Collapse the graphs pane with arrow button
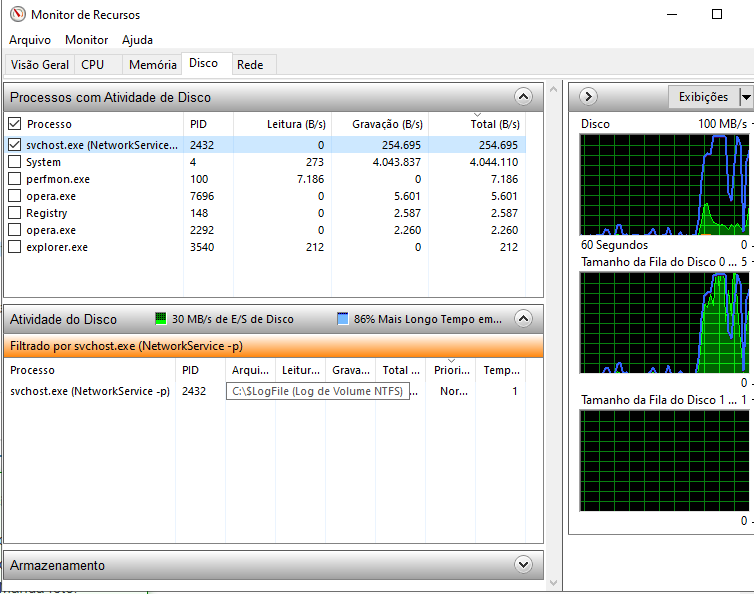 tap(589, 97)
